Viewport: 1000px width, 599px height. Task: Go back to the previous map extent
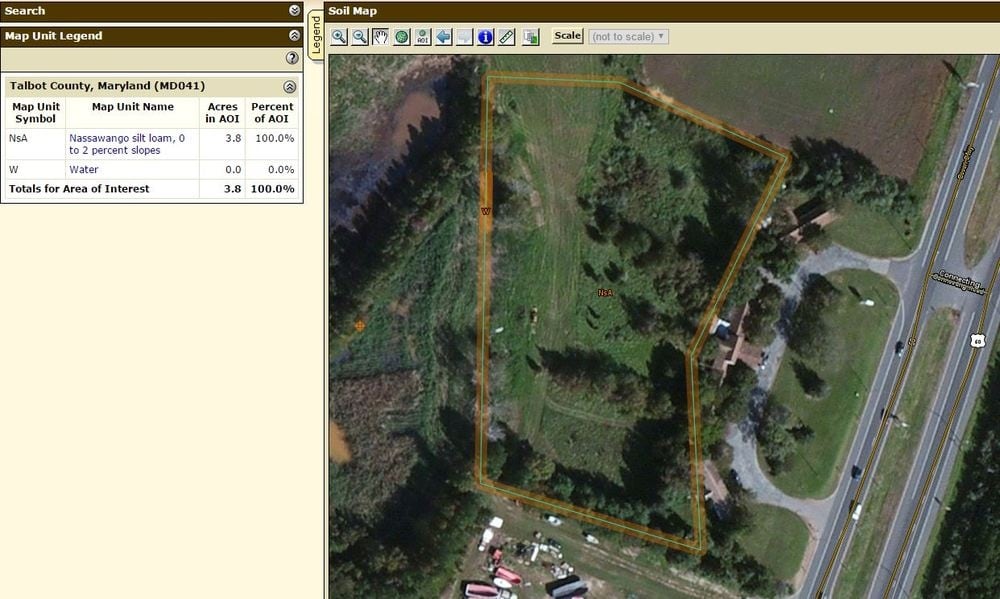click(445, 37)
